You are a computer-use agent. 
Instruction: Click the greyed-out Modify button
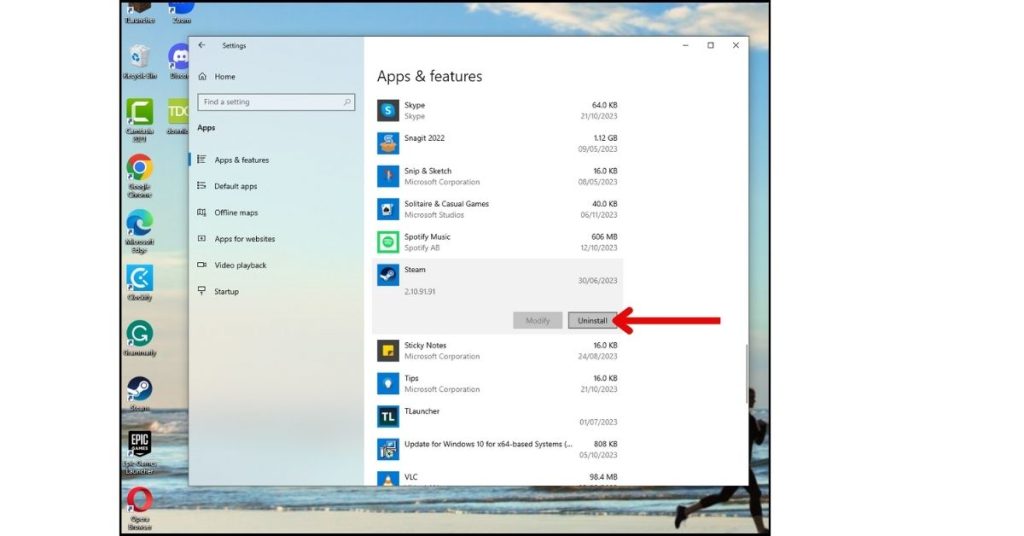click(x=537, y=321)
